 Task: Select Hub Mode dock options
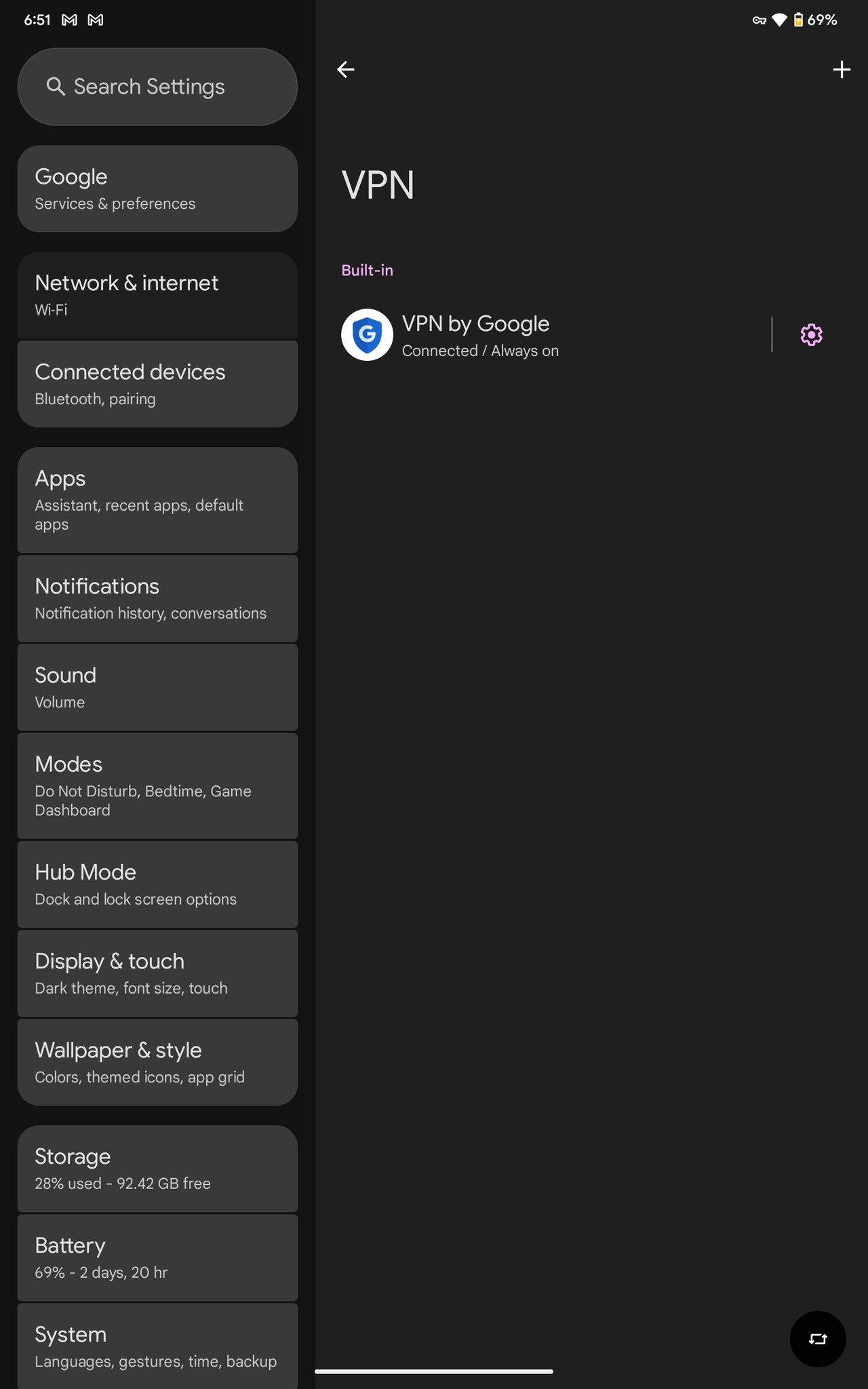coord(157,884)
